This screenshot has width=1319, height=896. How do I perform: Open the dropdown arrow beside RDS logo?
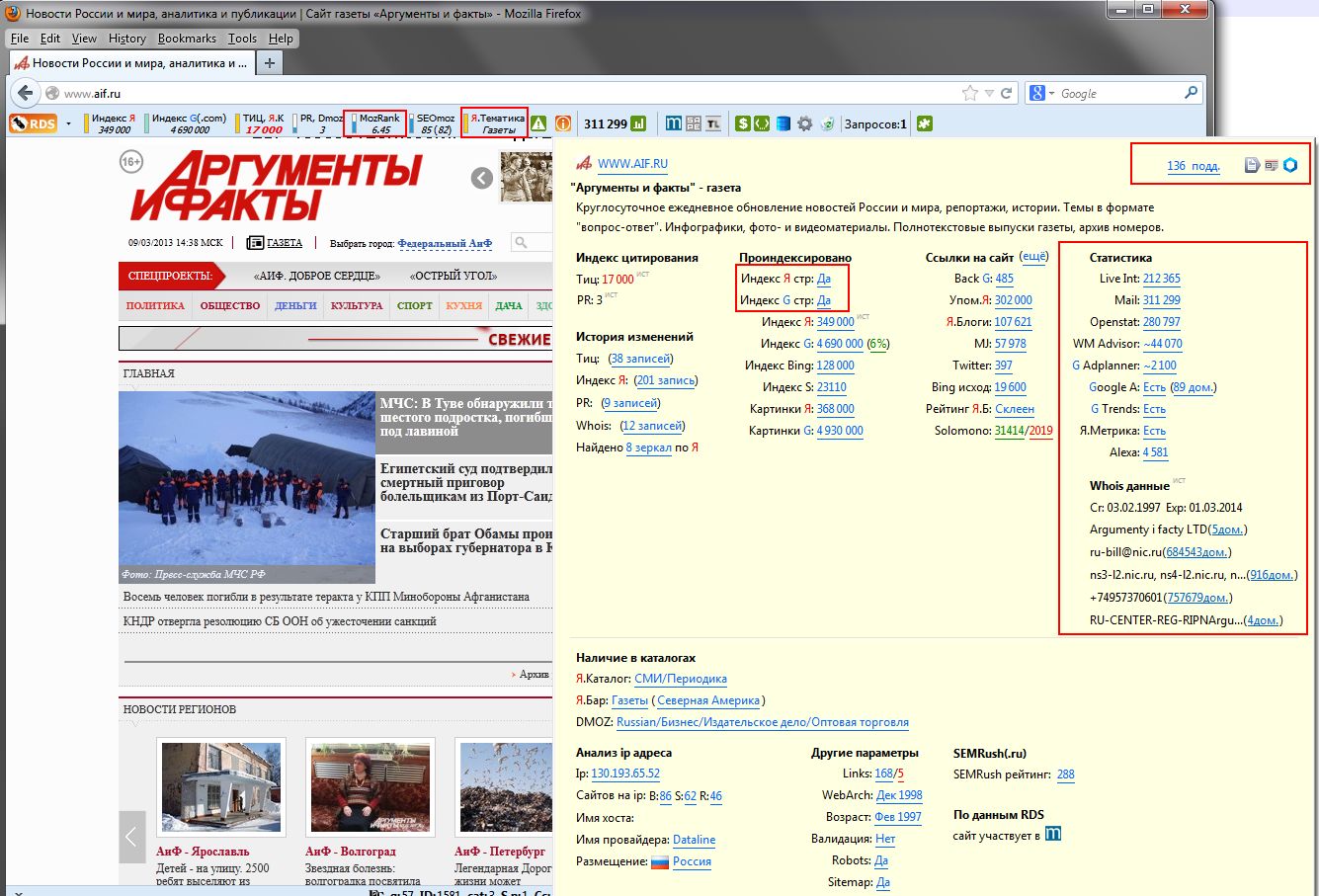(x=68, y=124)
